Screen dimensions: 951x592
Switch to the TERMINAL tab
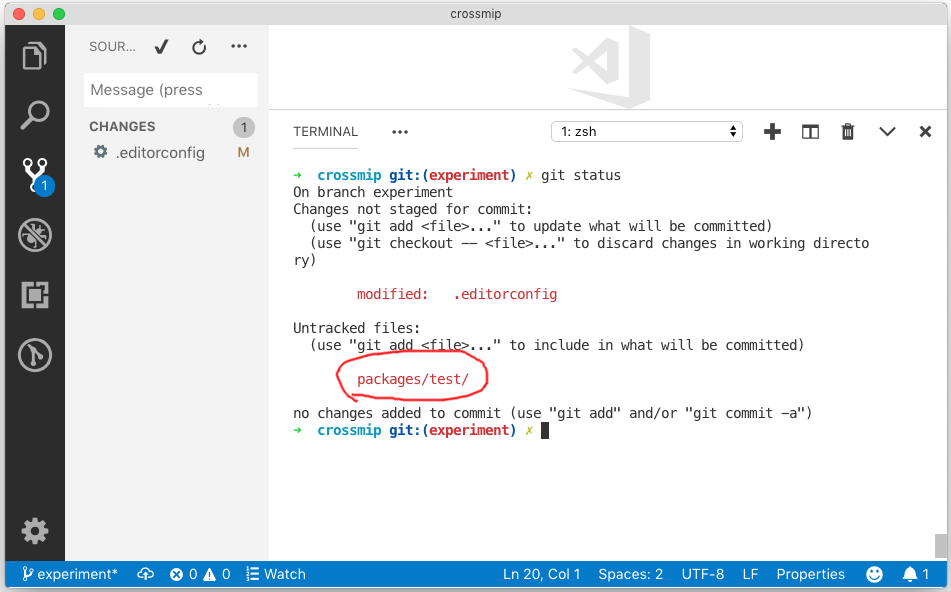click(x=325, y=131)
